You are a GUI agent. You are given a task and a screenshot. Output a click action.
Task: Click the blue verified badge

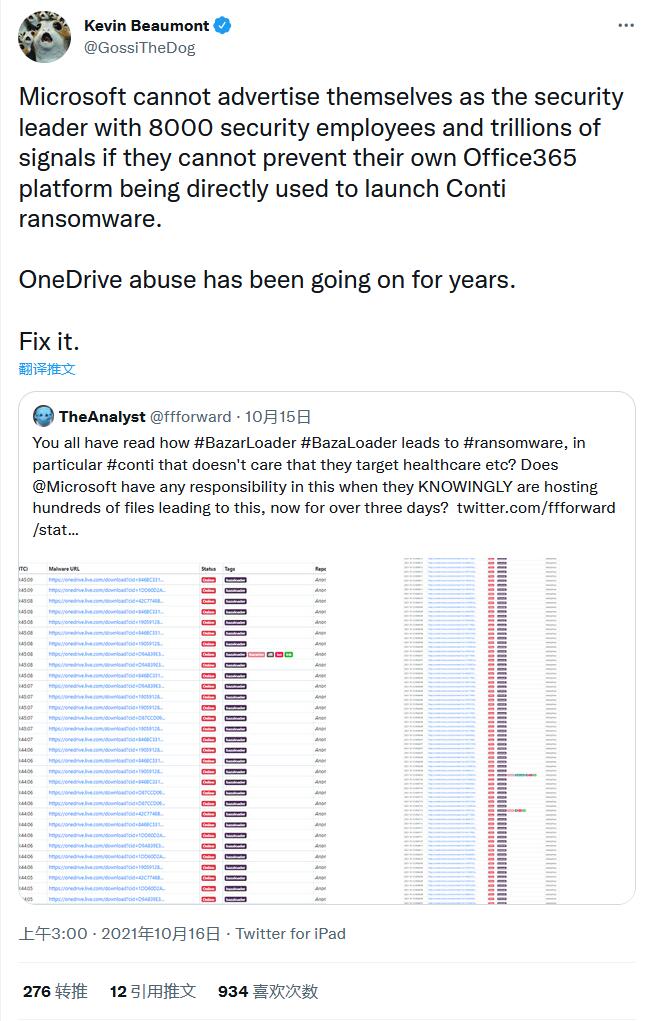coord(223,26)
